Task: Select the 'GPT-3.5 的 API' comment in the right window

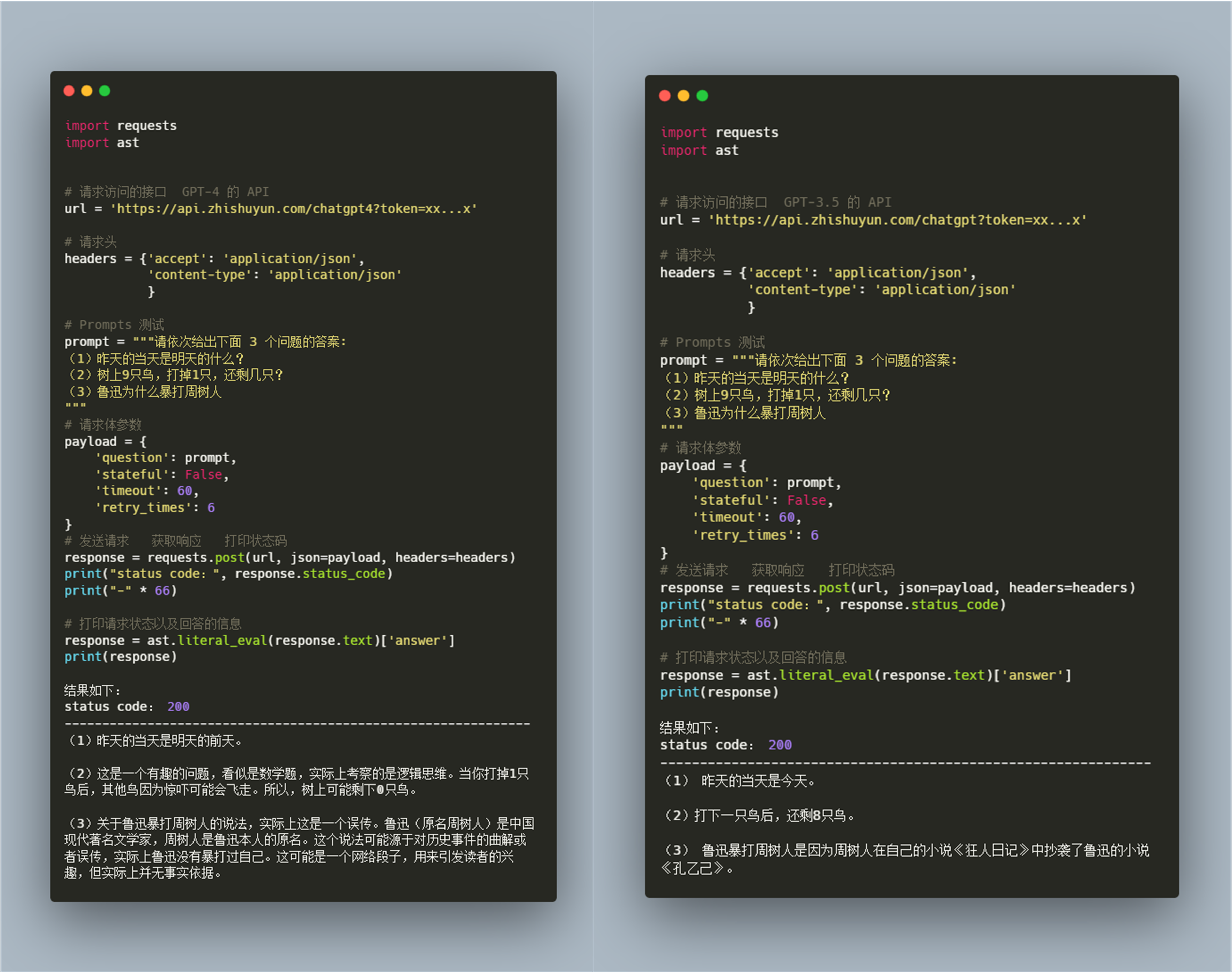Action: tap(837, 202)
